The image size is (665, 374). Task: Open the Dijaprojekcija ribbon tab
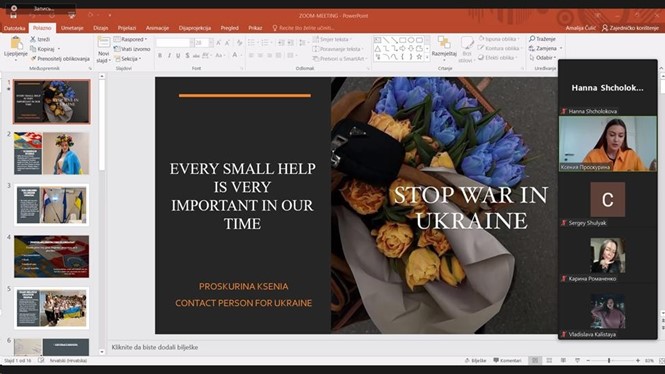click(195, 28)
